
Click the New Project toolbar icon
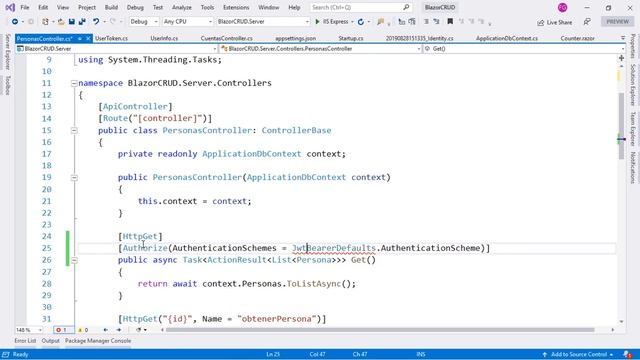pos(45,22)
